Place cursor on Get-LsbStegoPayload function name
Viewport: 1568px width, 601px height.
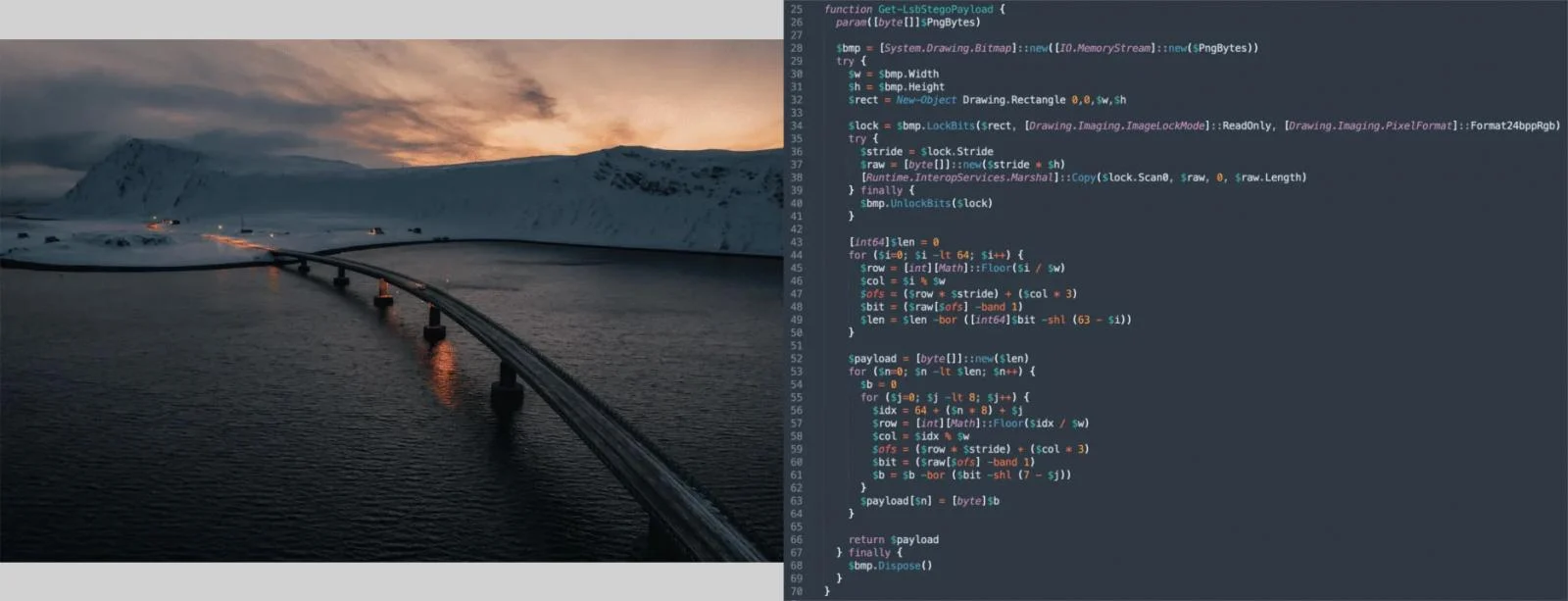coord(935,9)
